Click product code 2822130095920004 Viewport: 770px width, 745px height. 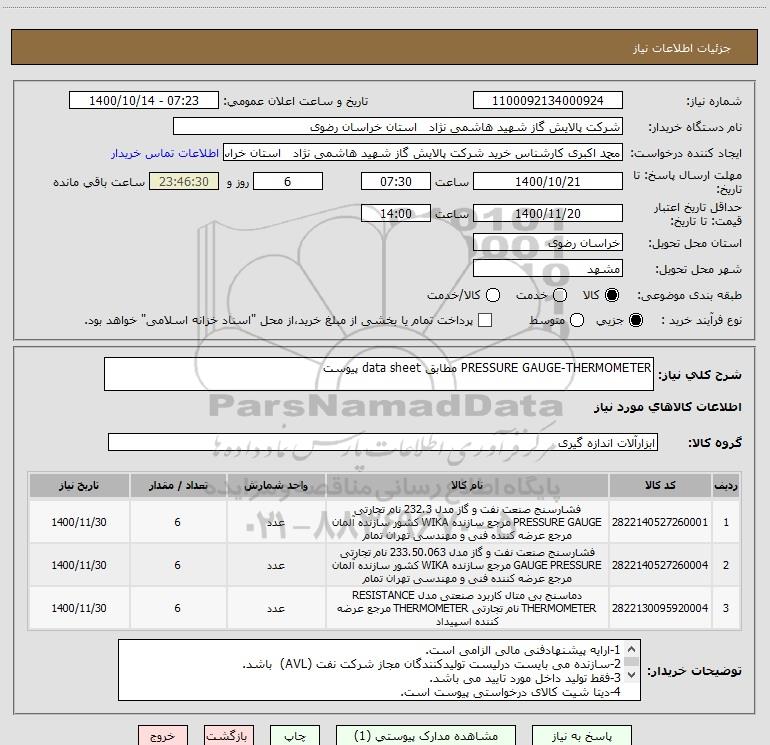tap(660, 608)
